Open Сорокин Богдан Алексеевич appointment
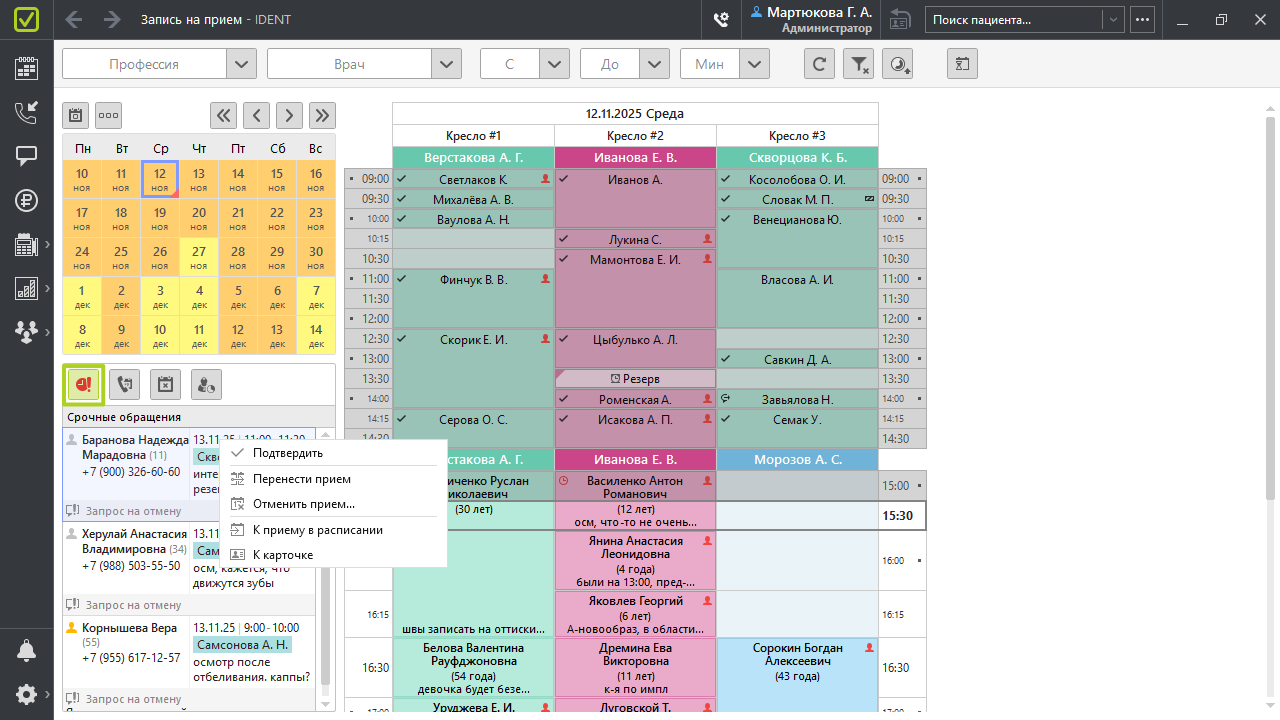1280x720 pixels. (797, 662)
